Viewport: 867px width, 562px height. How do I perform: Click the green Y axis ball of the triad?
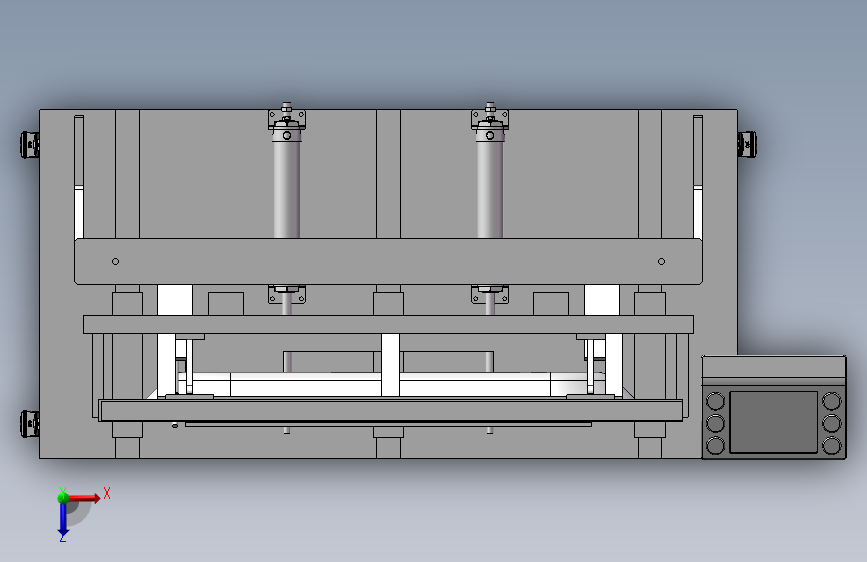[x=63, y=497]
